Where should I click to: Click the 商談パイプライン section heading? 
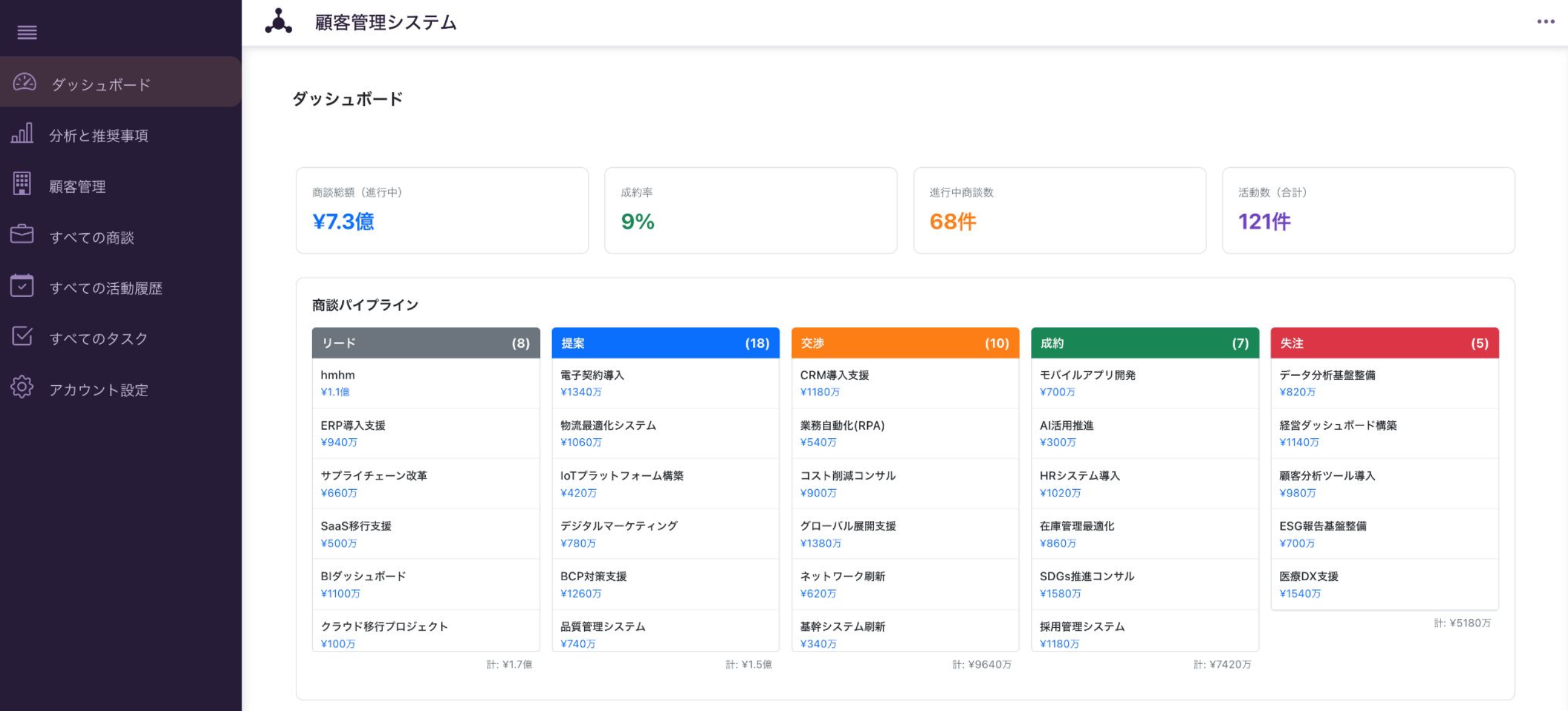(x=365, y=304)
